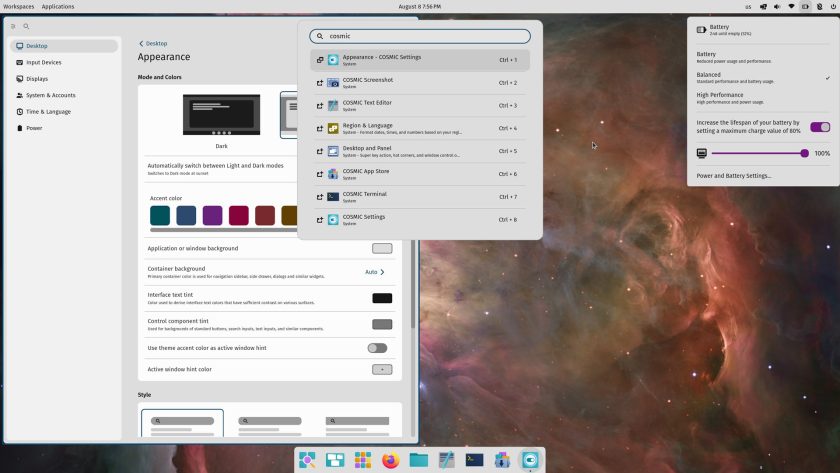Screen dimensions: 840x473
Task: Select the Balanced power profile
Action: click(x=763, y=78)
